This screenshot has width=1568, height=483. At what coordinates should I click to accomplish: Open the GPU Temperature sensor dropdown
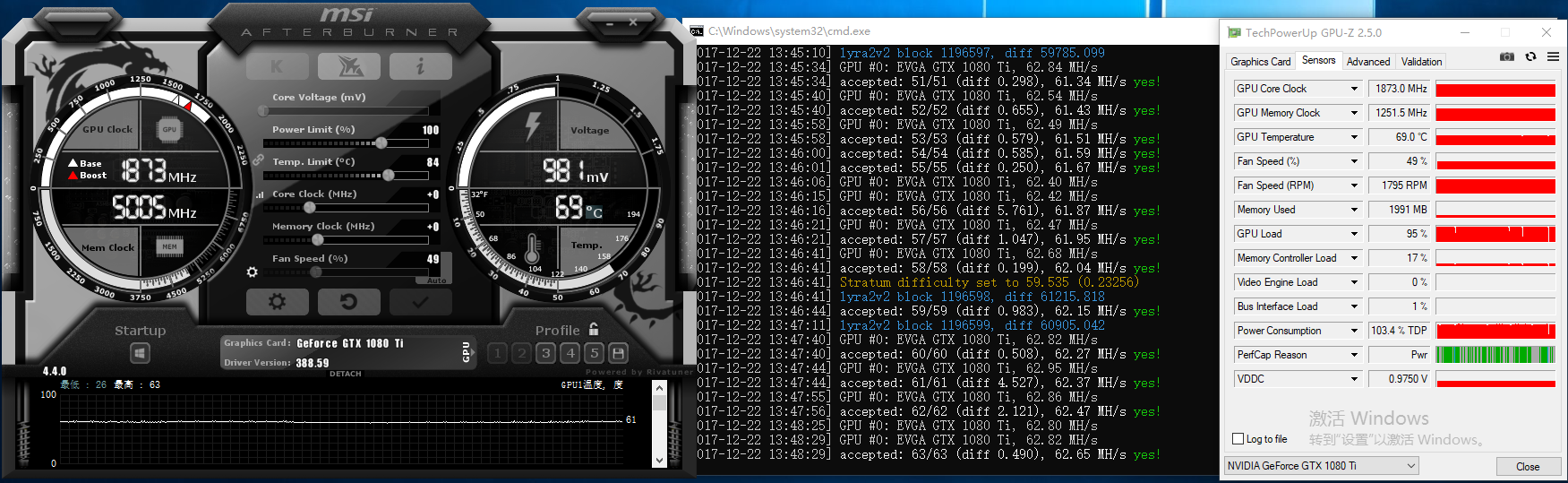(x=1354, y=137)
